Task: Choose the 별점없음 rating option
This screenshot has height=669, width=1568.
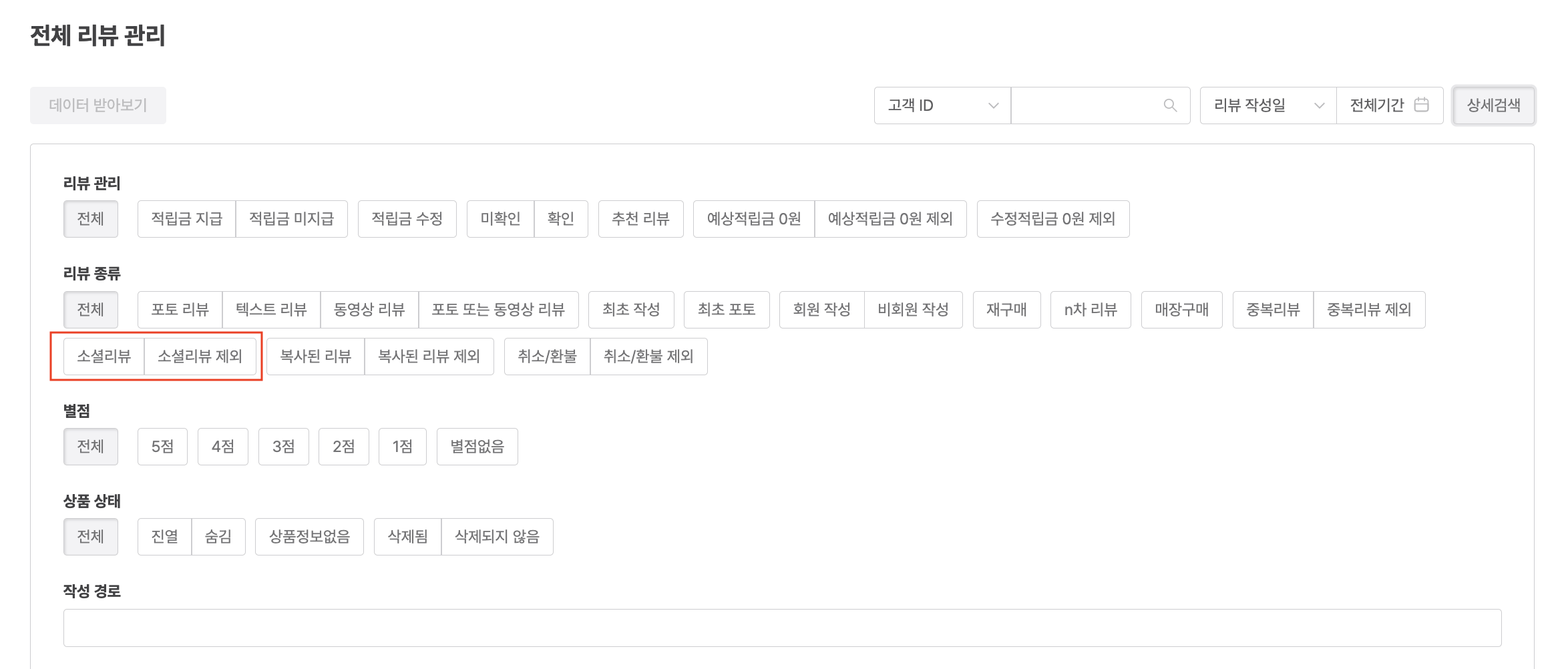Action: click(477, 447)
